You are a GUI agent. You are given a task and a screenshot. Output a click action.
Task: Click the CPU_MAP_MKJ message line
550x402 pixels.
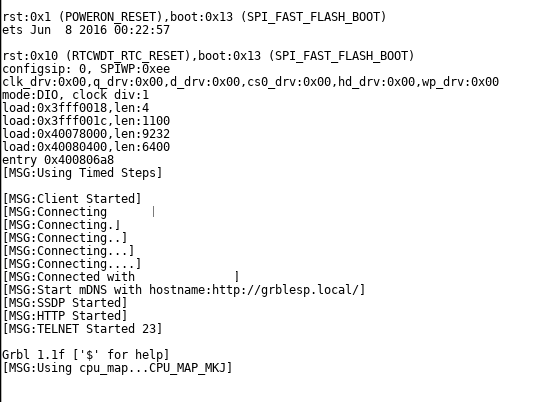[118, 368]
